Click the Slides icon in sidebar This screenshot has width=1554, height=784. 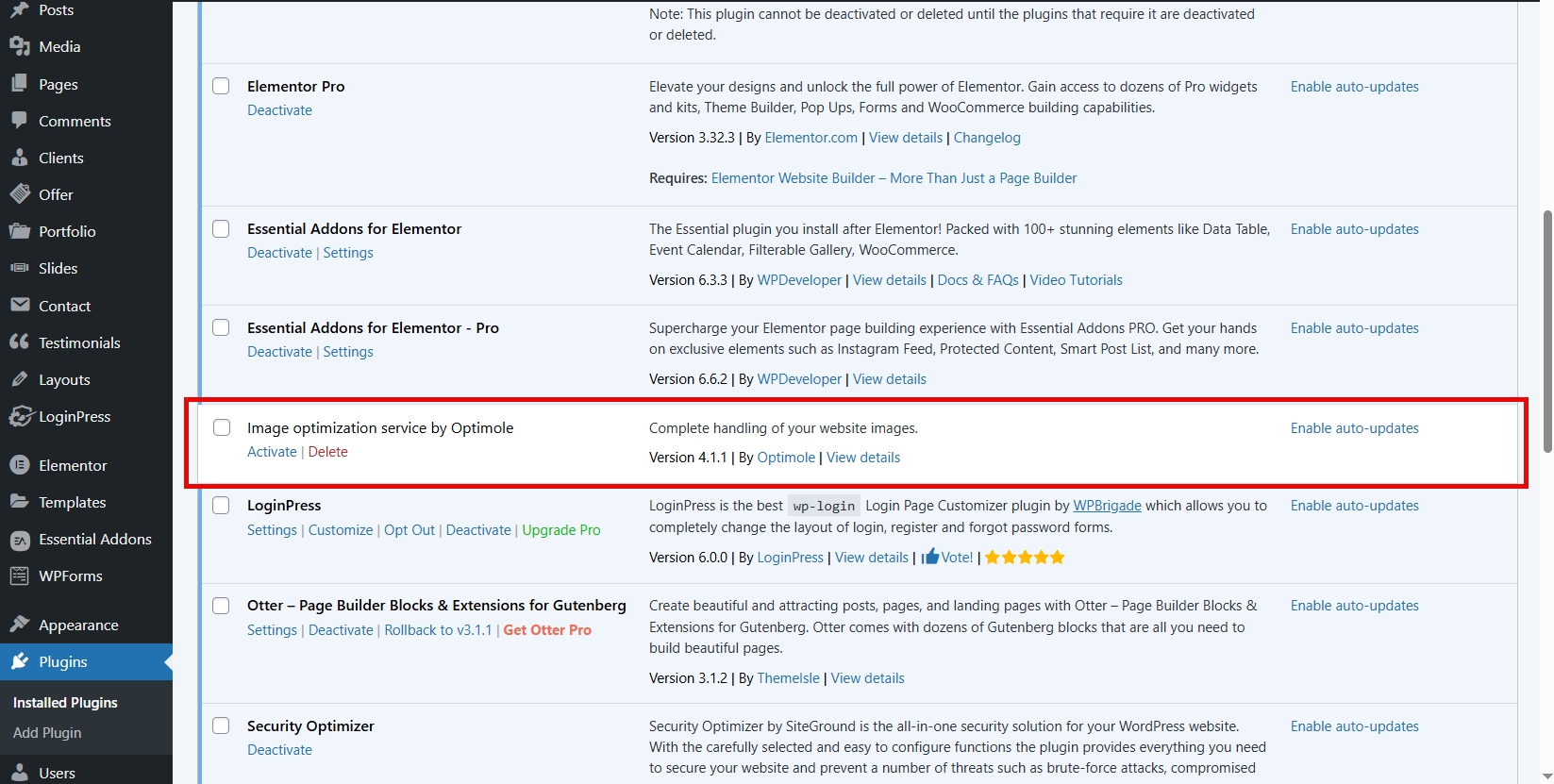20,268
